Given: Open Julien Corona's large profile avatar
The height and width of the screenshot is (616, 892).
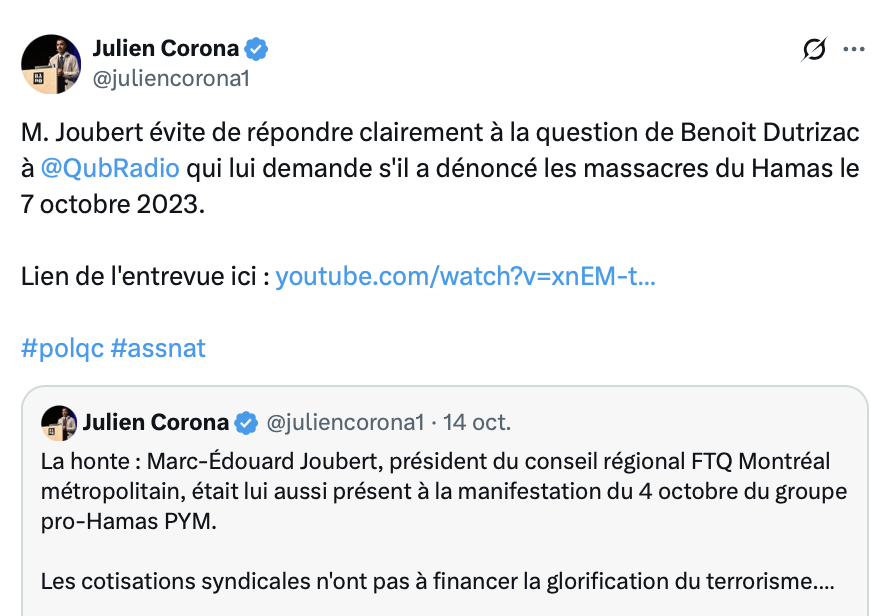Looking at the screenshot, I should (x=51, y=64).
